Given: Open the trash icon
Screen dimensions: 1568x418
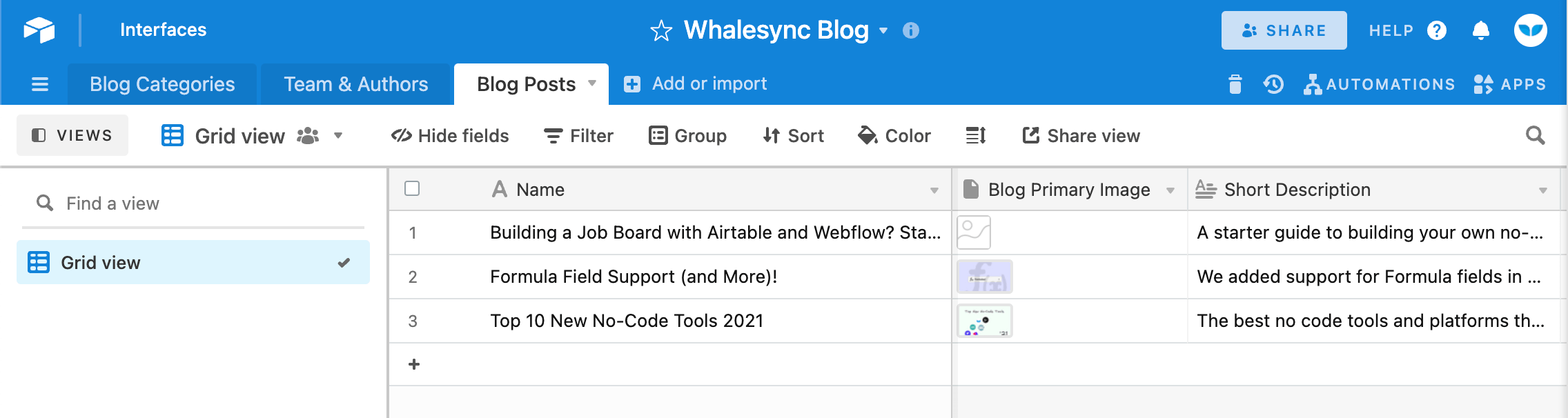Looking at the screenshot, I should (1235, 84).
